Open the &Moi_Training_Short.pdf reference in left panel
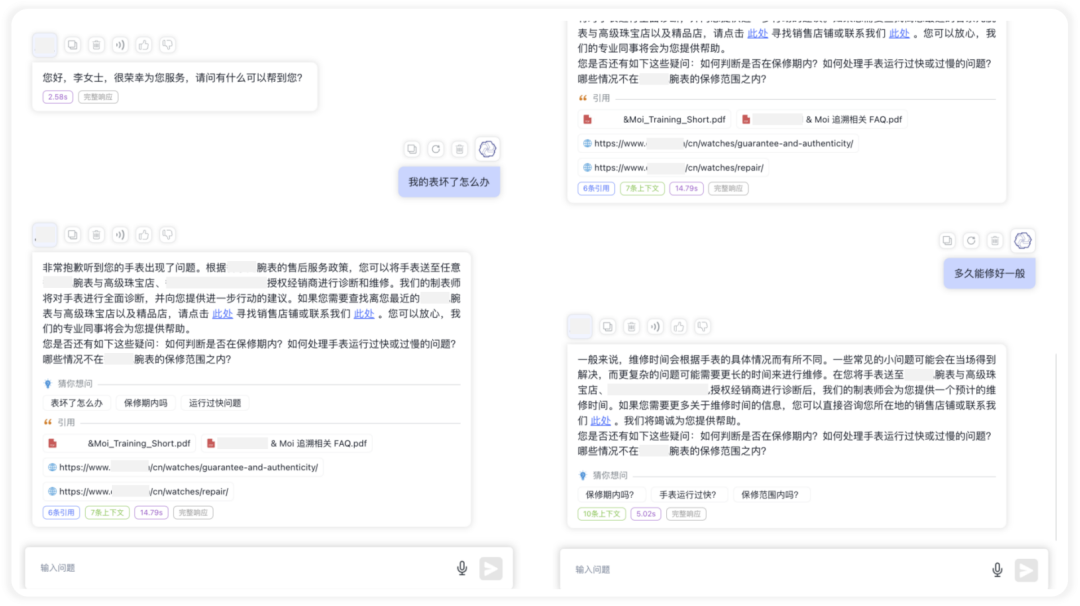 121,443
